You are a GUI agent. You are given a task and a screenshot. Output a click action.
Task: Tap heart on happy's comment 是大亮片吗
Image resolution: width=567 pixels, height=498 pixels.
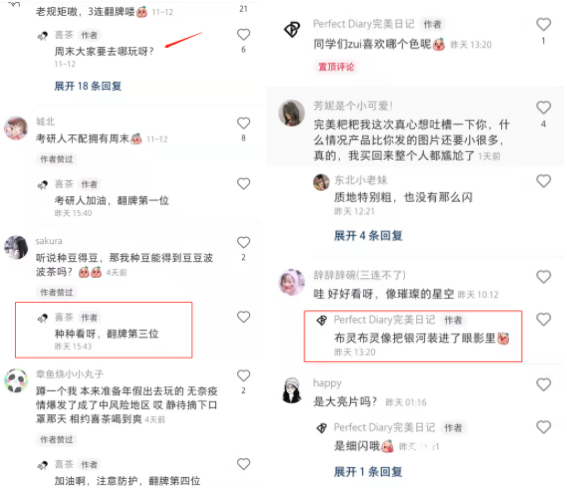[x=543, y=384]
